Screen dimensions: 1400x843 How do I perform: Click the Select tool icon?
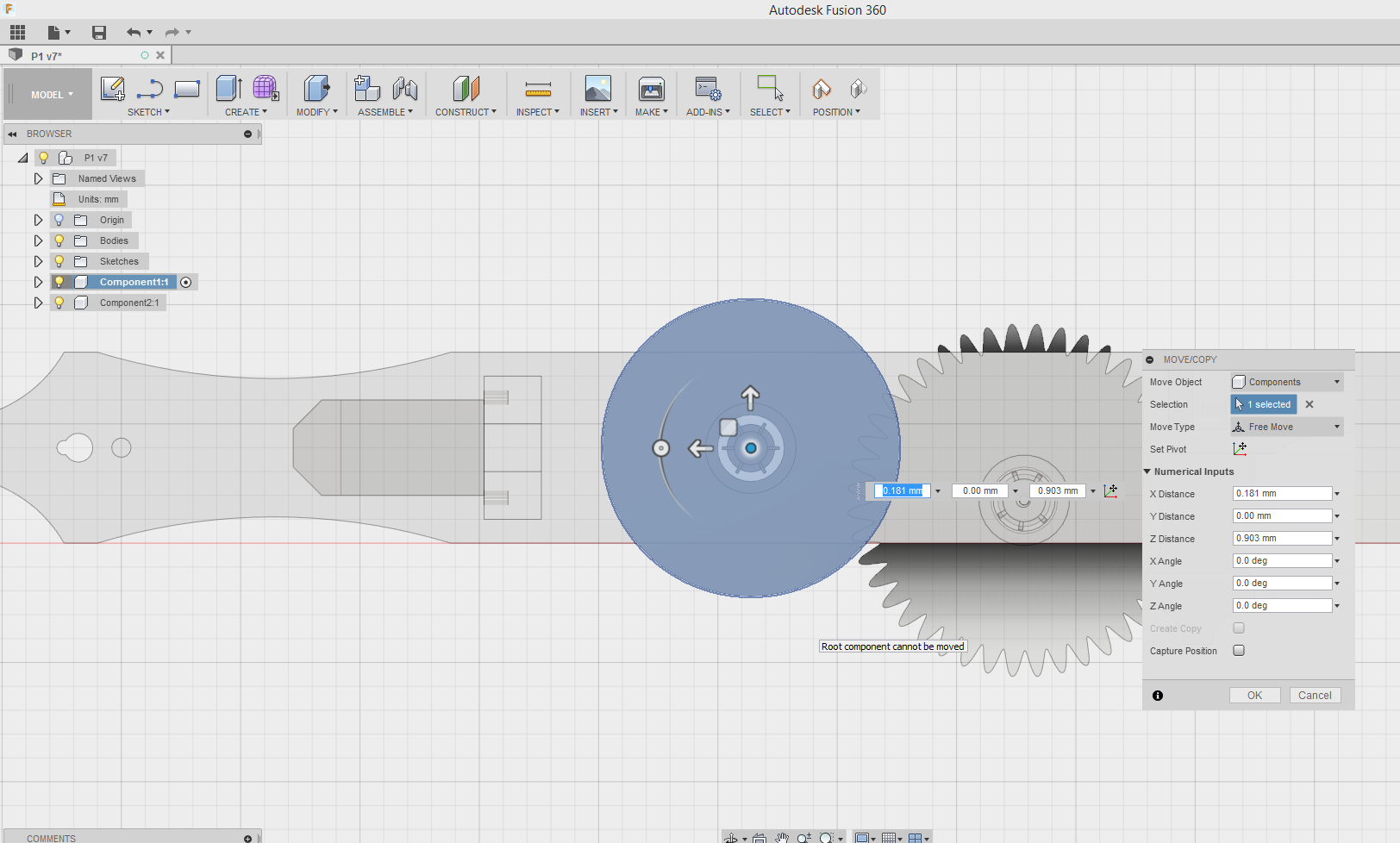click(770, 88)
